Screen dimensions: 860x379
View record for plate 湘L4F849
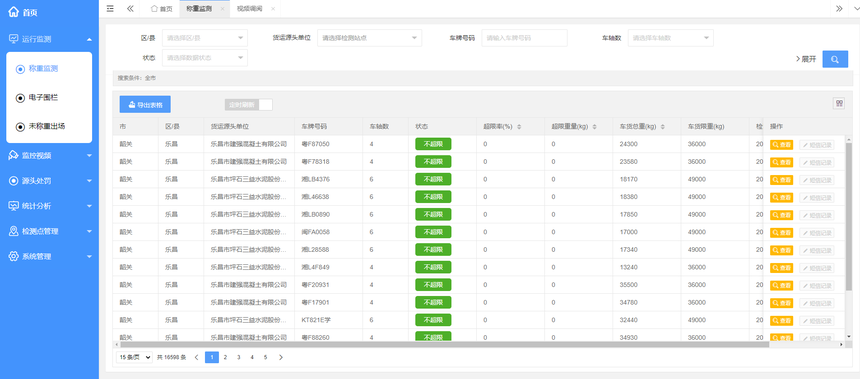tap(781, 268)
